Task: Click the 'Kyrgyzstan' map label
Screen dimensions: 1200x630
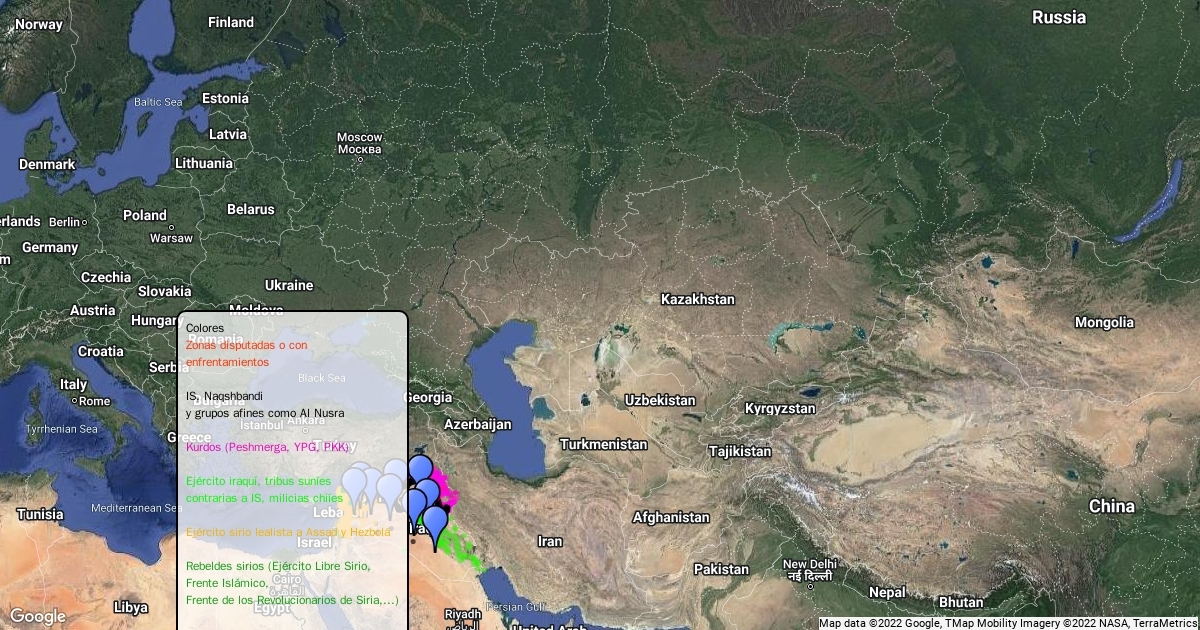Action: (782, 408)
